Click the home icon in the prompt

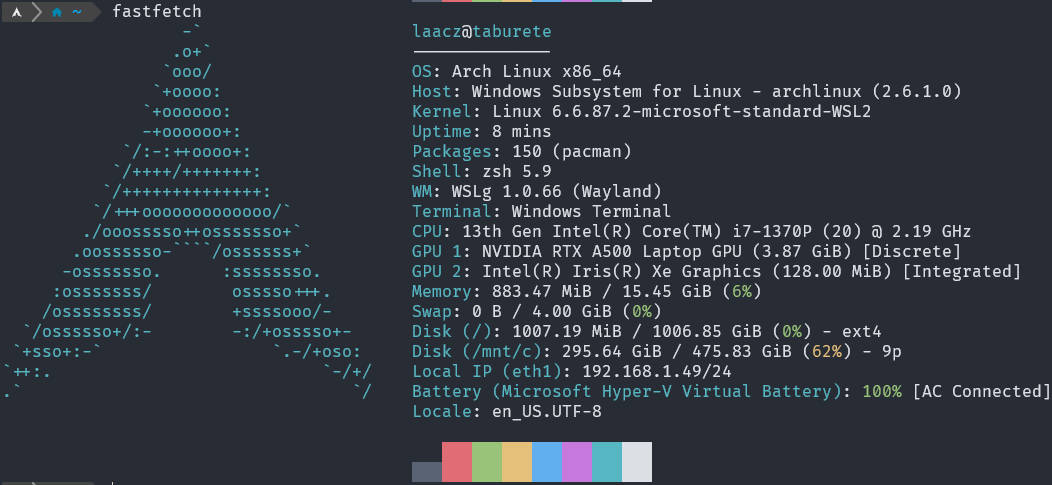coord(57,12)
